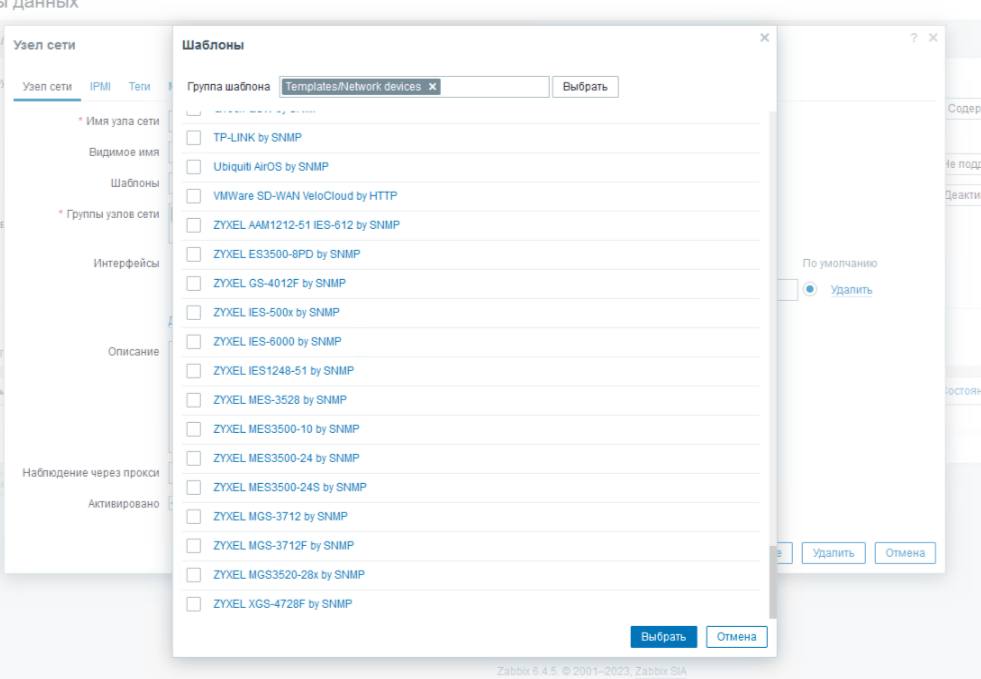Click Отмена in Шаблоны dialog
The width and height of the screenshot is (981, 679).
pos(736,636)
